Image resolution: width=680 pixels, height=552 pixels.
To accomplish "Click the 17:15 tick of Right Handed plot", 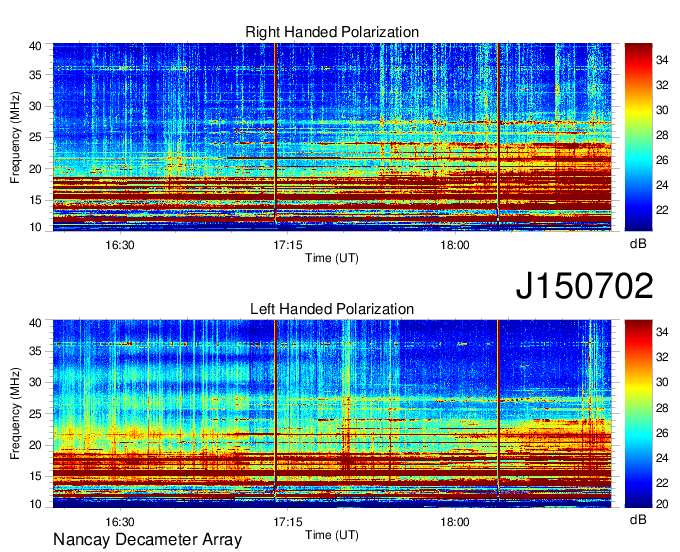I will pos(288,245).
